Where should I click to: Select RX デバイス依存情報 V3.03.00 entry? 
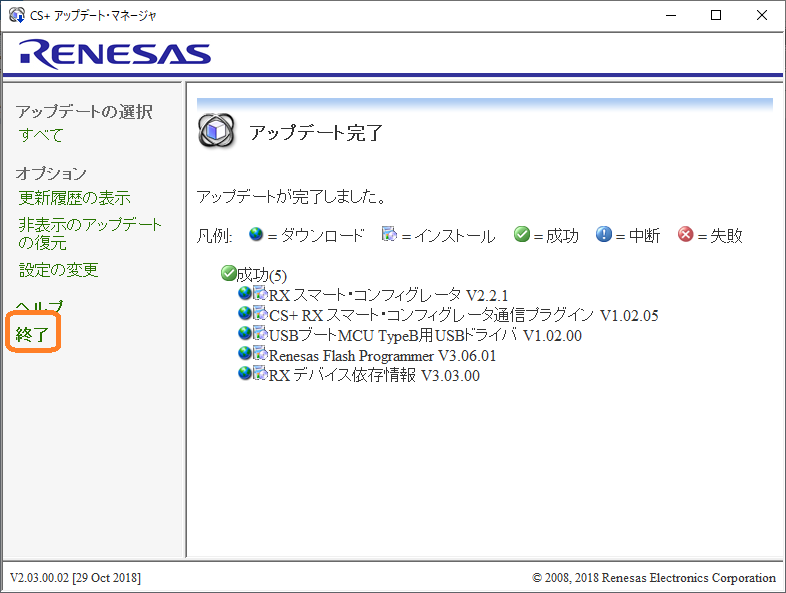tap(374, 375)
